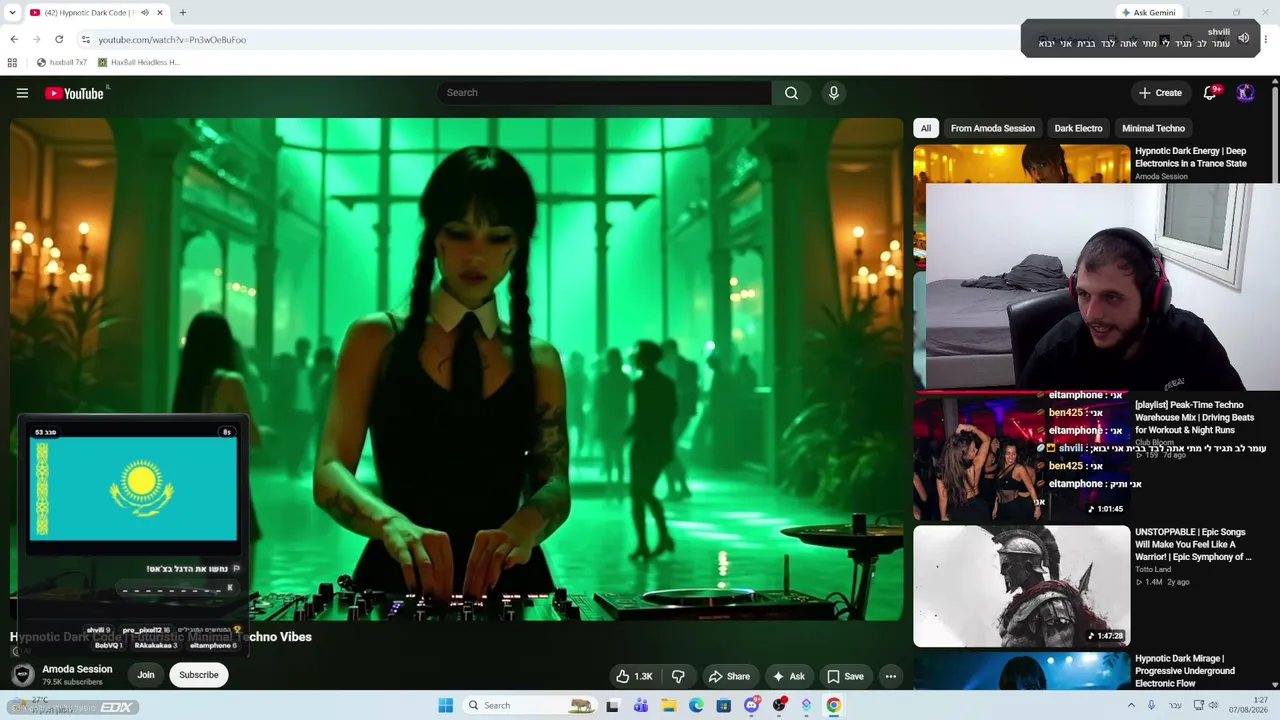The image size is (1280, 720).
Task: Open the Amoda Session channel avatar
Action: 23,675
